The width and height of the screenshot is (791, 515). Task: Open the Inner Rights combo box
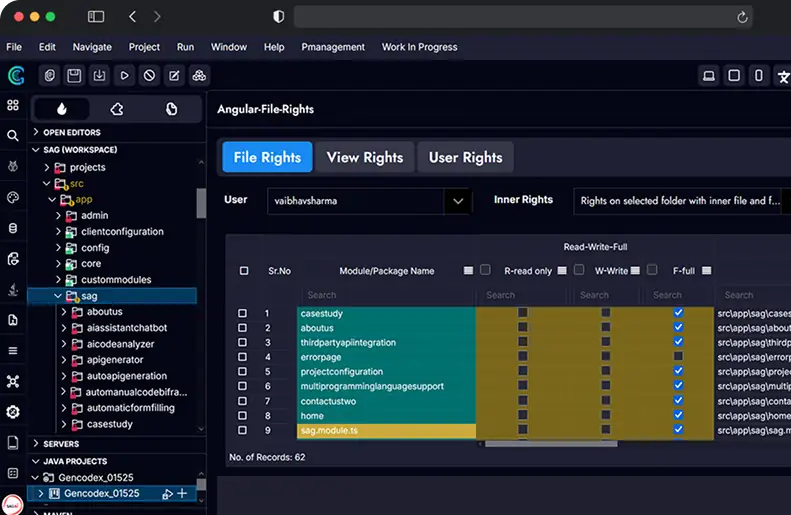681,201
